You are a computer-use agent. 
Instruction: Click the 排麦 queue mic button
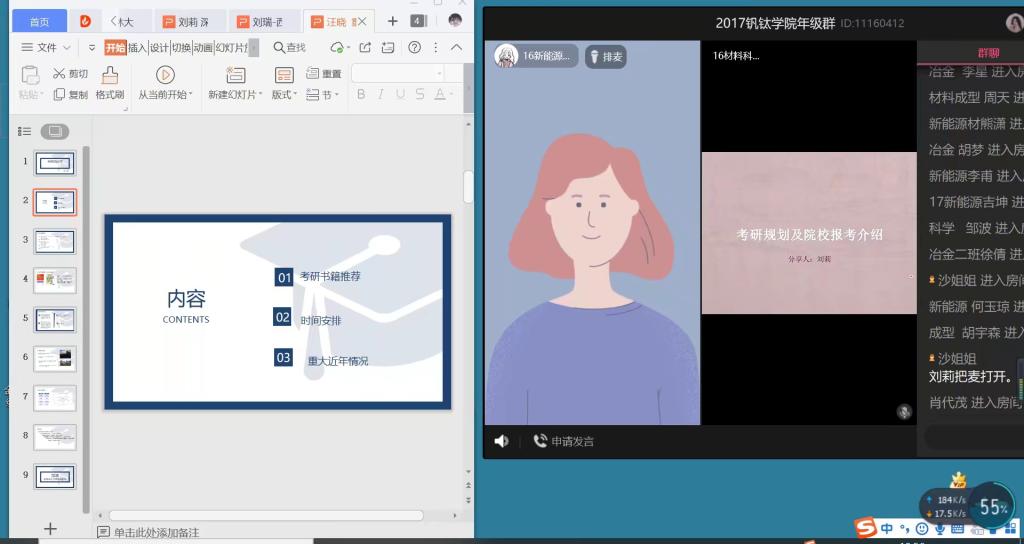coord(605,57)
